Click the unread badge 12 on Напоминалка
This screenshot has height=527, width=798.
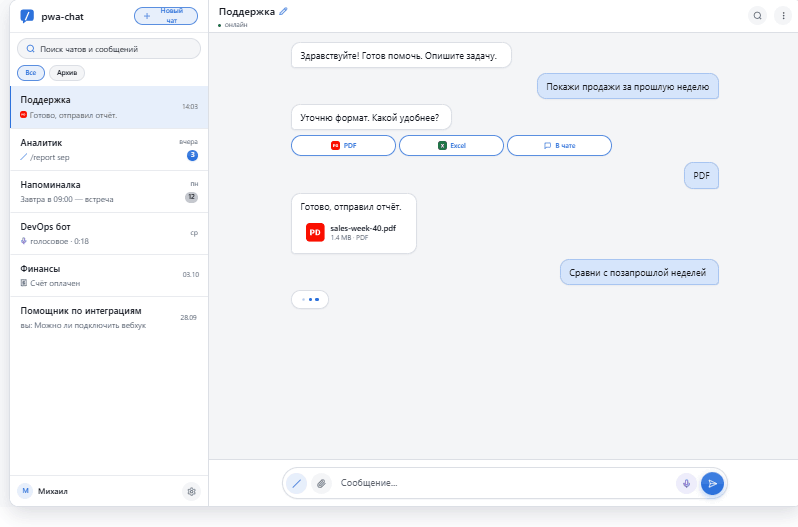point(191,197)
